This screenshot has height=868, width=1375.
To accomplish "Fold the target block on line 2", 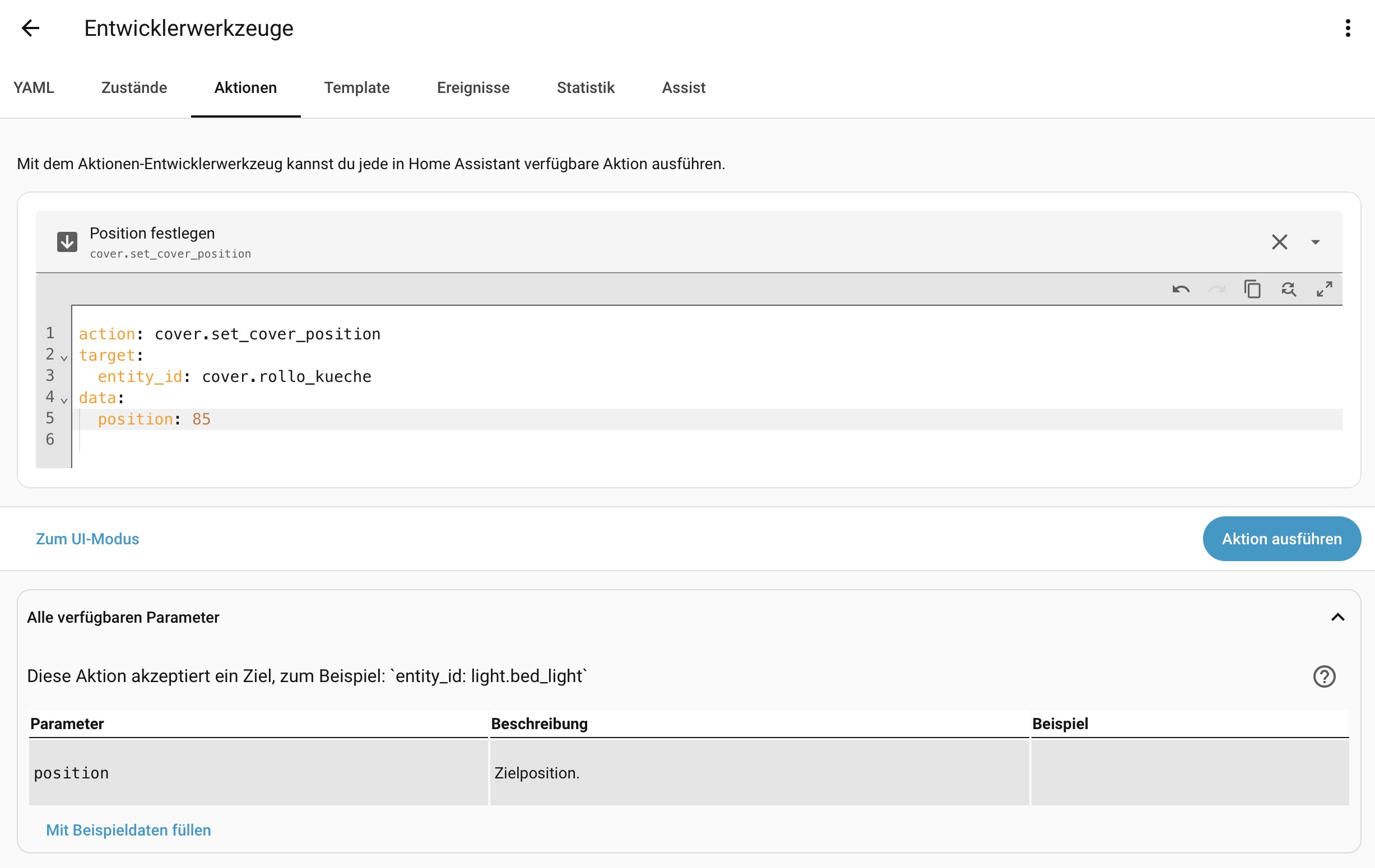I will pos(64,358).
